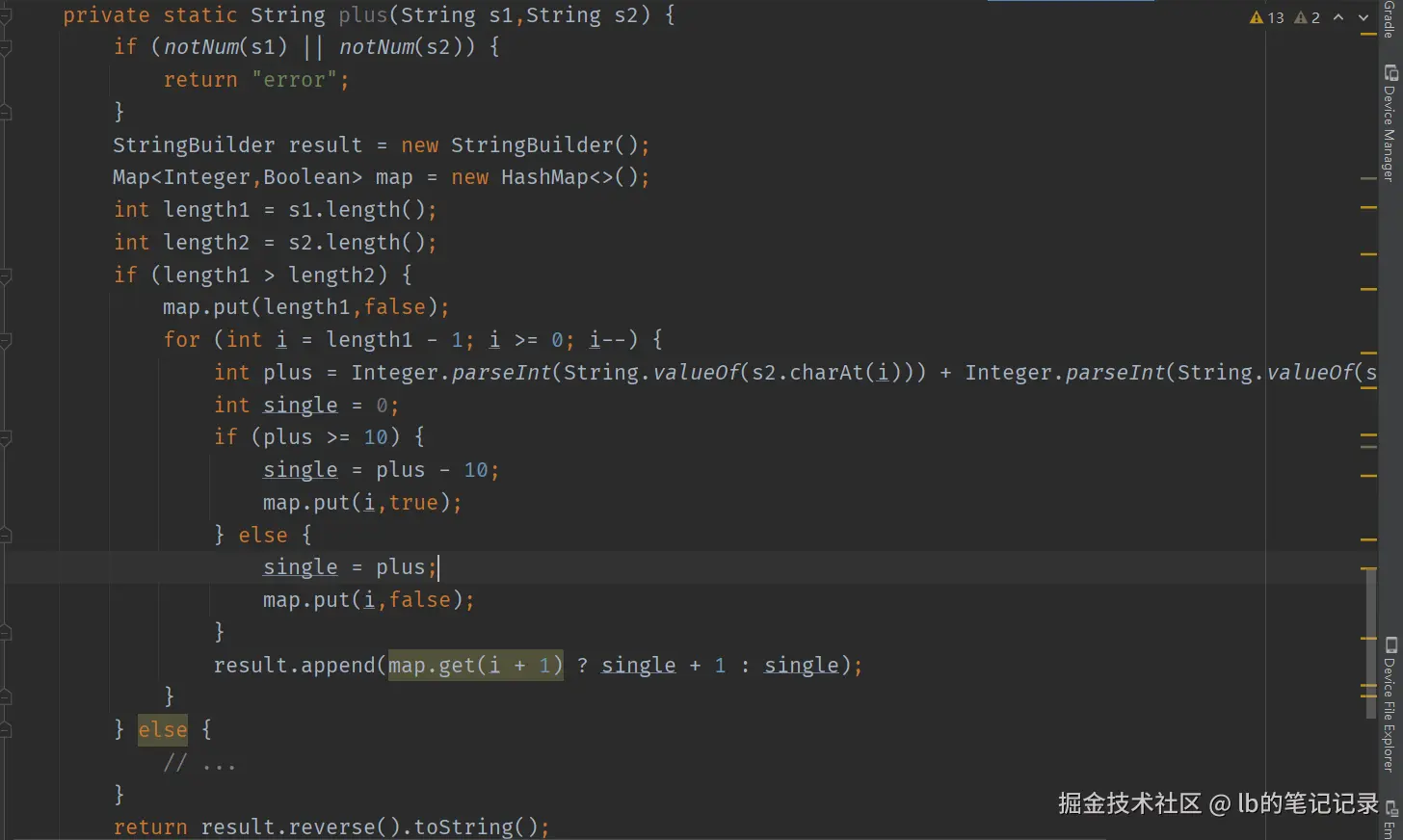The height and width of the screenshot is (840, 1403).
Task: Place the caret on 'notNum(s1)'
Action: 225,47
